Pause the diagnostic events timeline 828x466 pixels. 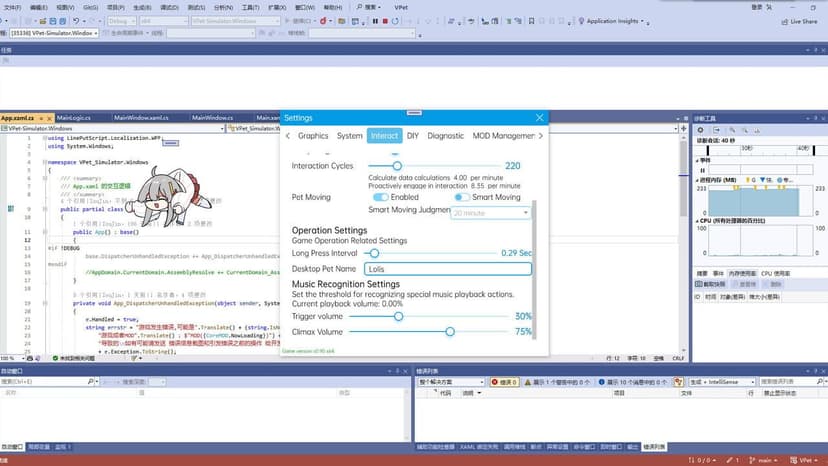[702, 170]
